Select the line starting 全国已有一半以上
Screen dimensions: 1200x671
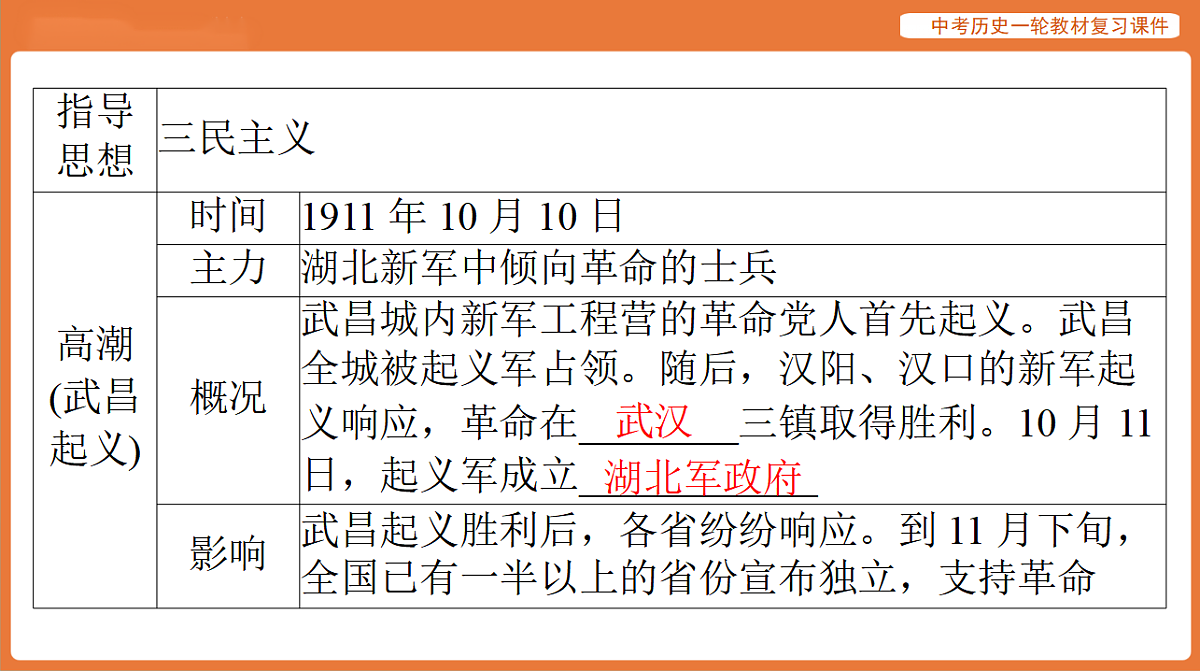click(698, 580)
